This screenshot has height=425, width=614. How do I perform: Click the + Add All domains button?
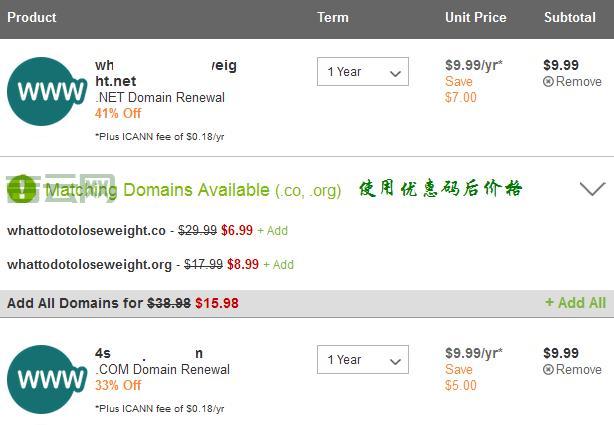[x=575, y=303]
